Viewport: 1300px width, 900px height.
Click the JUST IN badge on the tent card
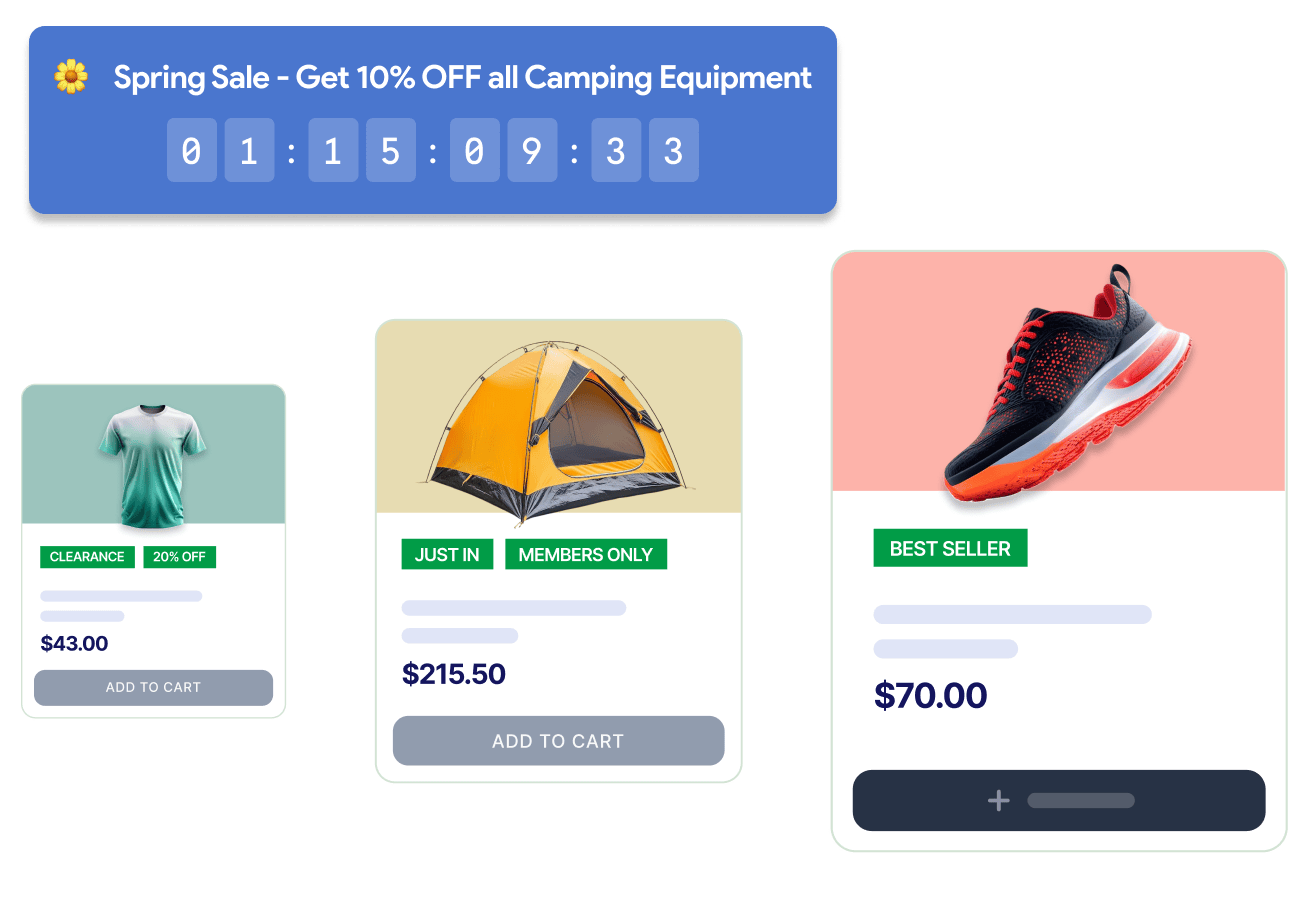point(447,554)
